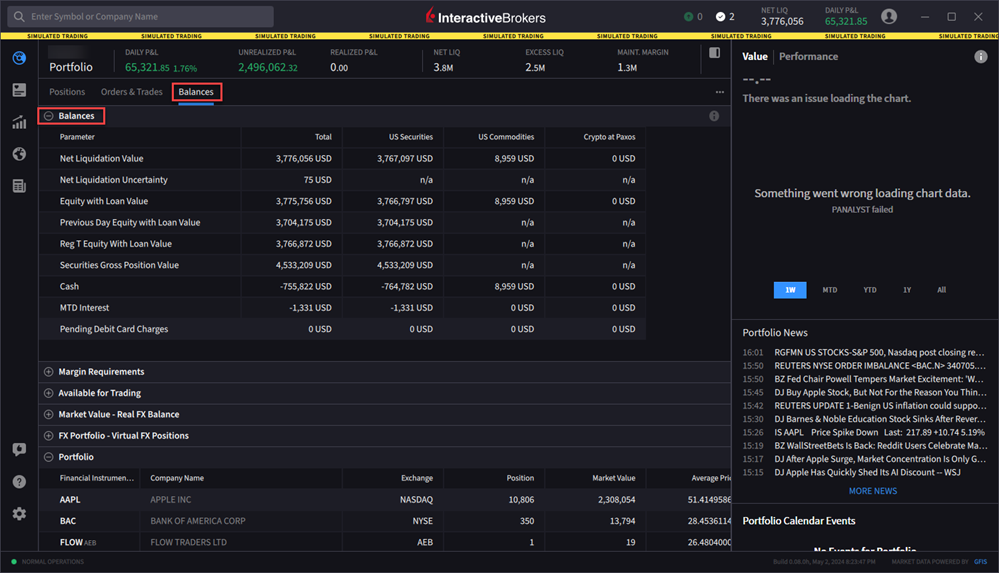Screen dimensions: 999x573
Task: Switch to the Orders & Trades tab
Action: coord(131,92)
